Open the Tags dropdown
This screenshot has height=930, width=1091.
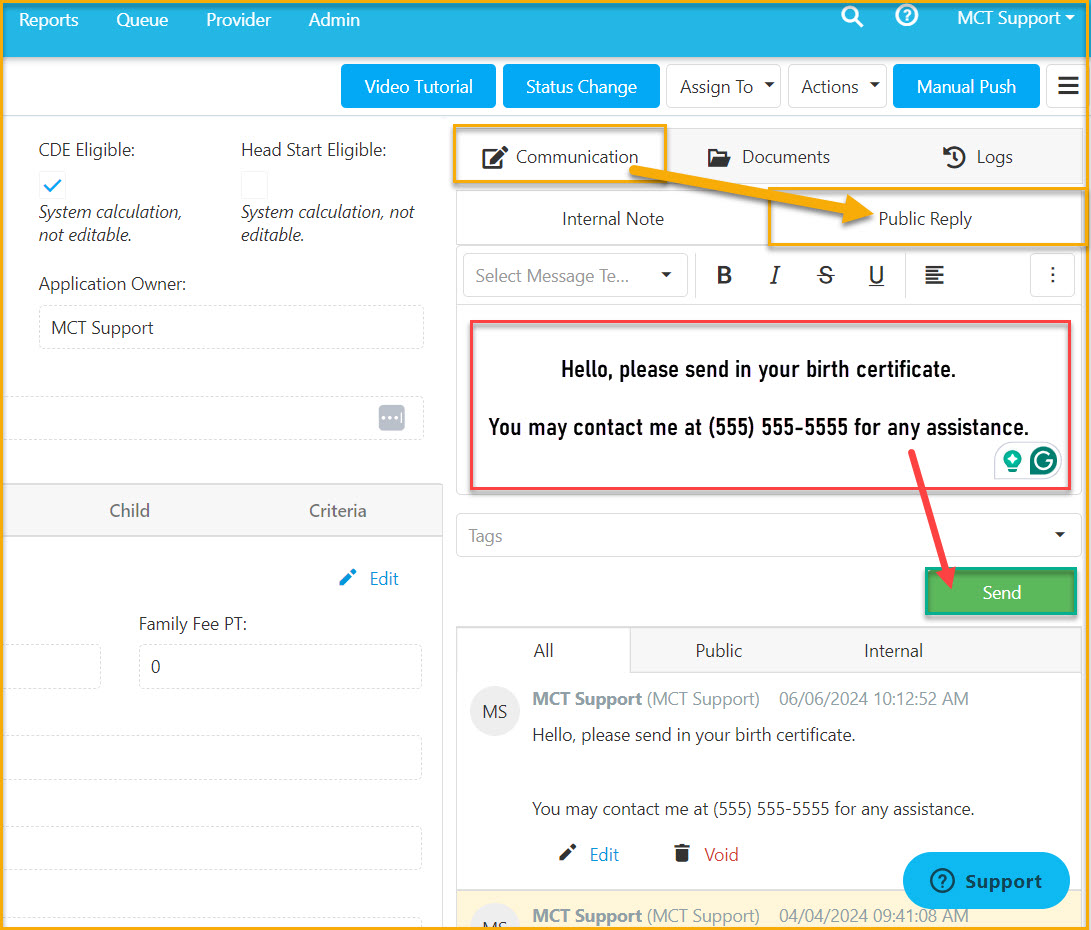point(768,535)
